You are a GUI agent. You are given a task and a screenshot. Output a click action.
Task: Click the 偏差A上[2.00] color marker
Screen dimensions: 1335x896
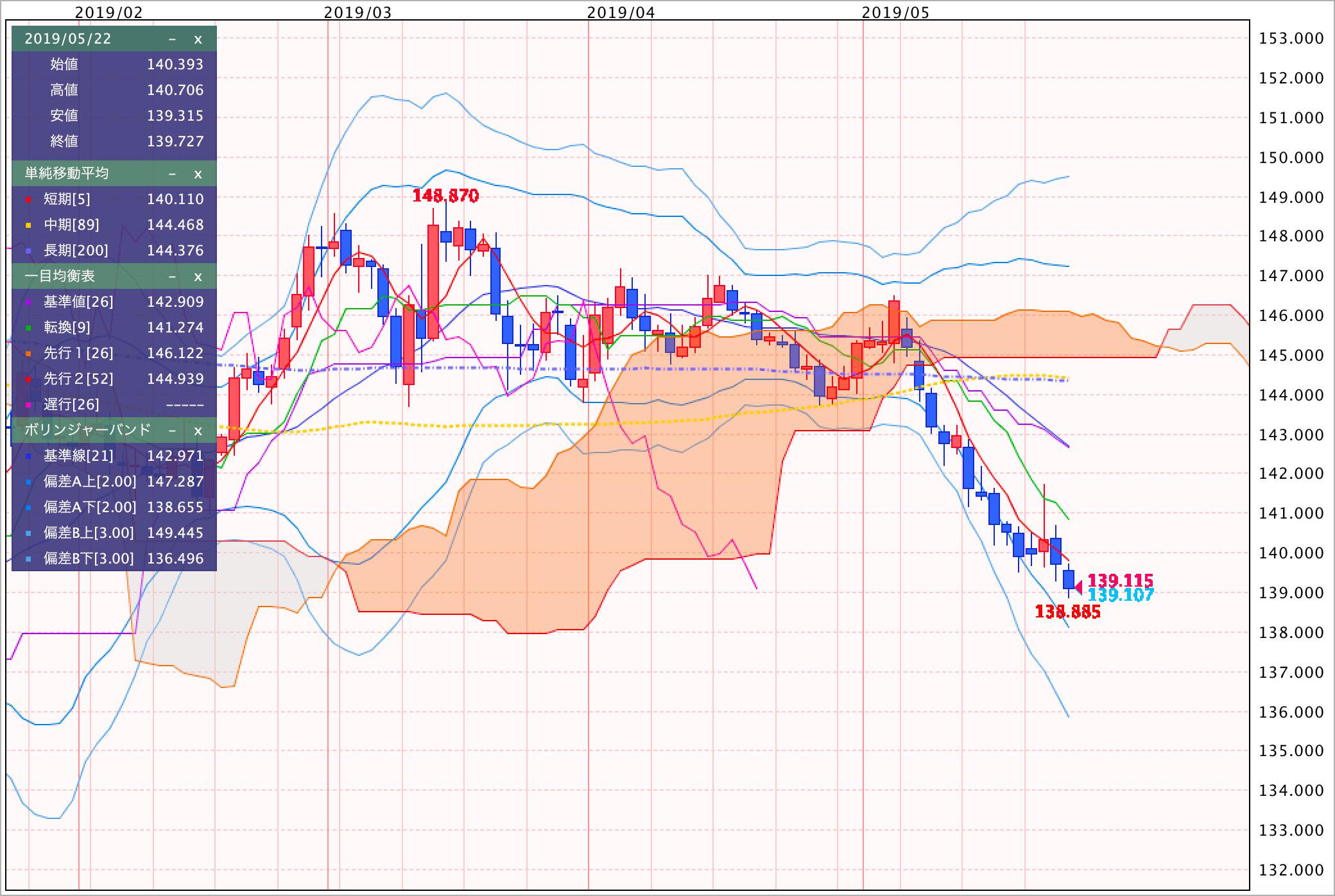pos(28,483)
